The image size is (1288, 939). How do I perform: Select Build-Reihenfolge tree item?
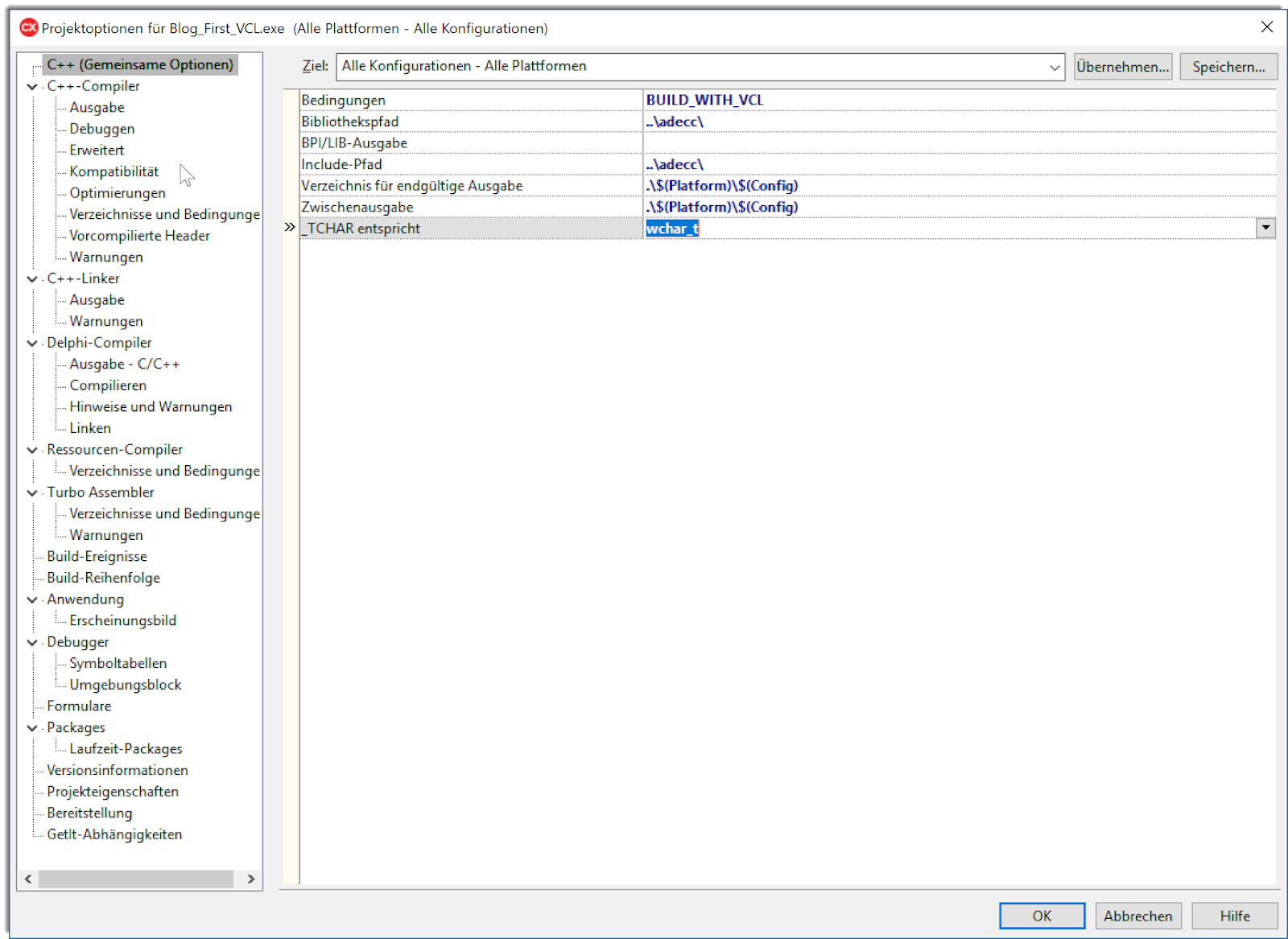tap(103, 578)
